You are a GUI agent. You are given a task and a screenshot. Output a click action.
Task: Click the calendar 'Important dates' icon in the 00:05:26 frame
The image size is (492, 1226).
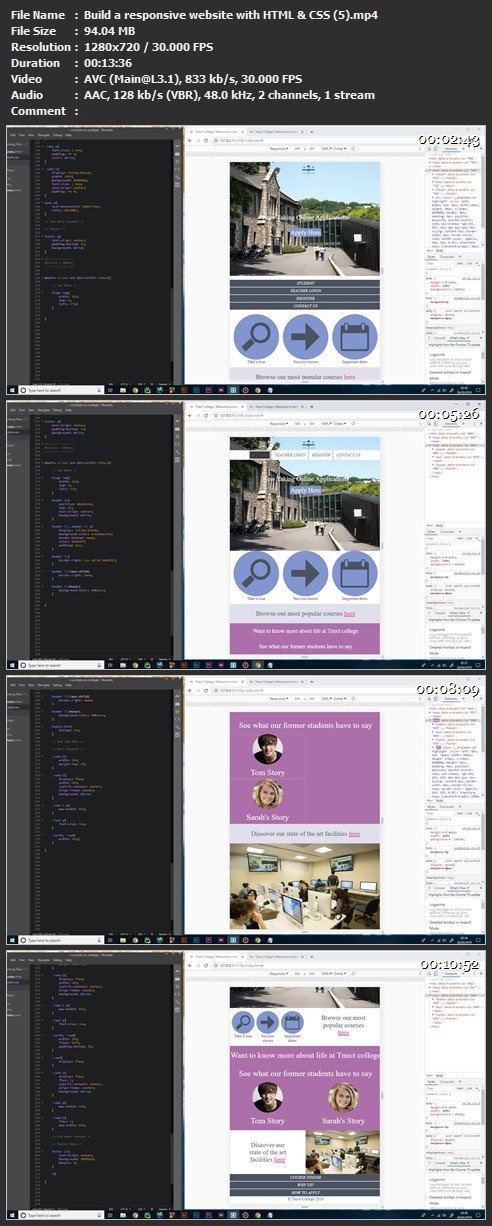coord(355,574)
